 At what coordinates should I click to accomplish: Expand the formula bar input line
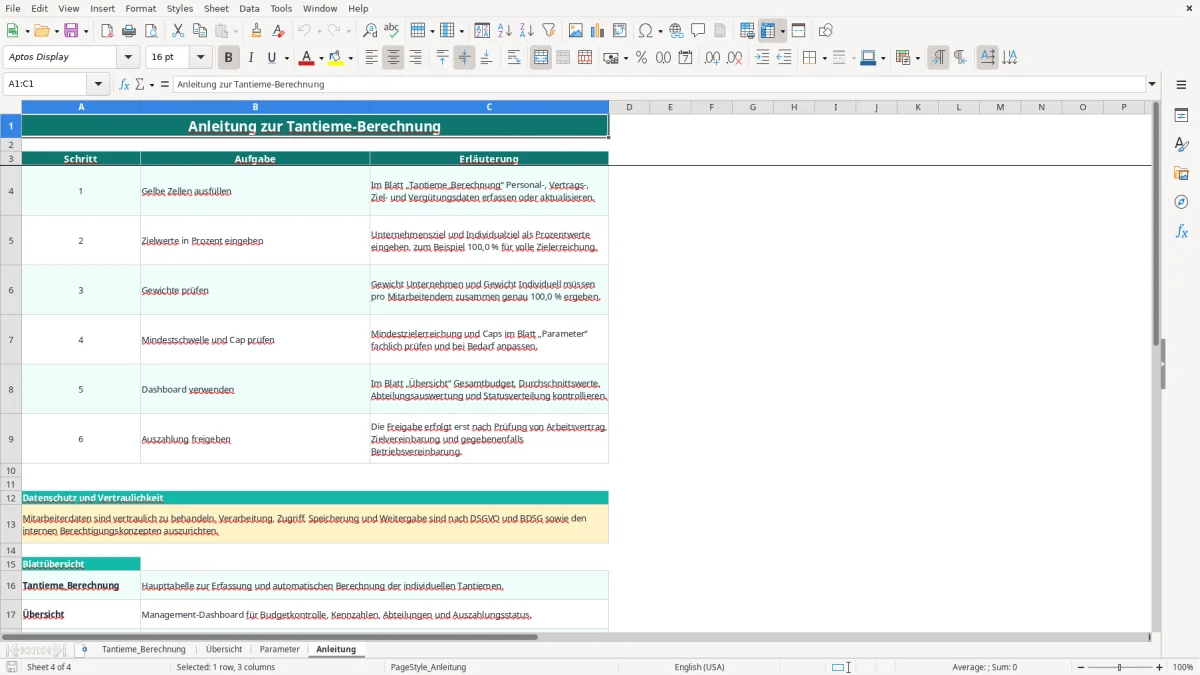coord(1152,84)
